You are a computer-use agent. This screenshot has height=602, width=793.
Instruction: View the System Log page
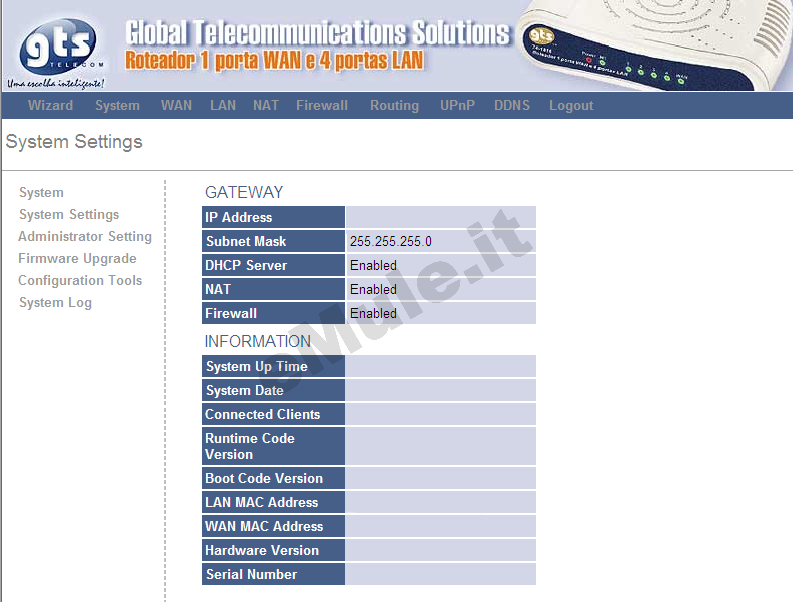tap(55, 303)
